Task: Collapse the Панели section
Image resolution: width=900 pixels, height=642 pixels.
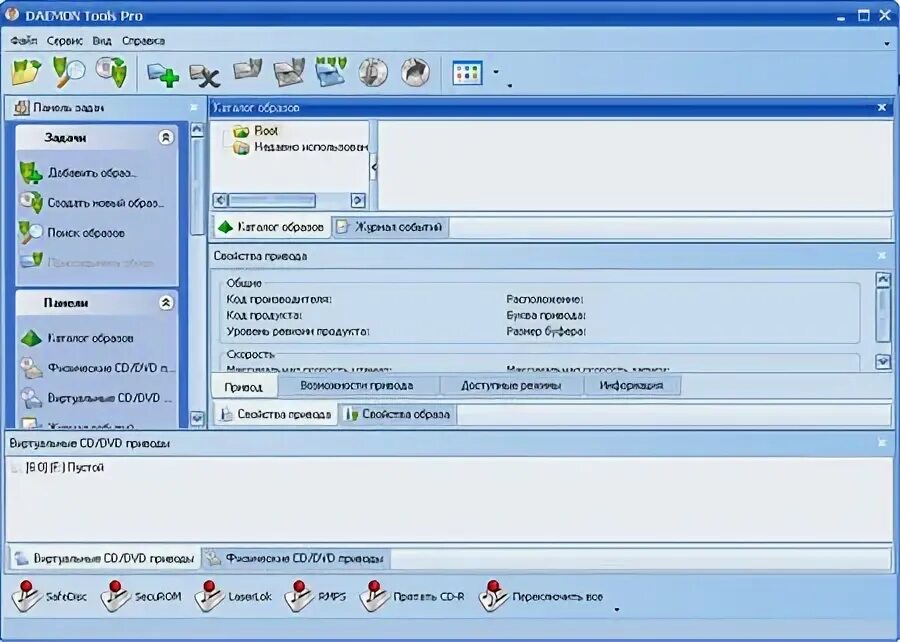Action: coord(166,303)
